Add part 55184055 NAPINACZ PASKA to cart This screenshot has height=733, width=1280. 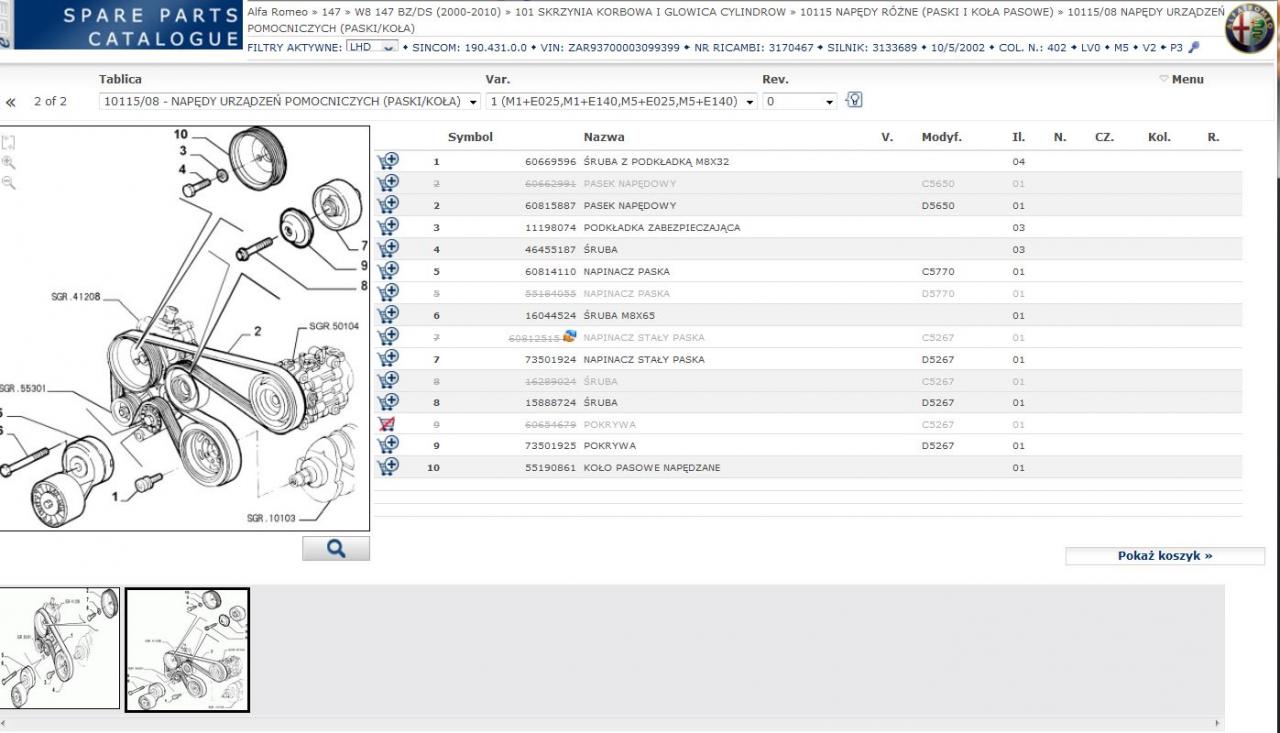pos(387,292)
